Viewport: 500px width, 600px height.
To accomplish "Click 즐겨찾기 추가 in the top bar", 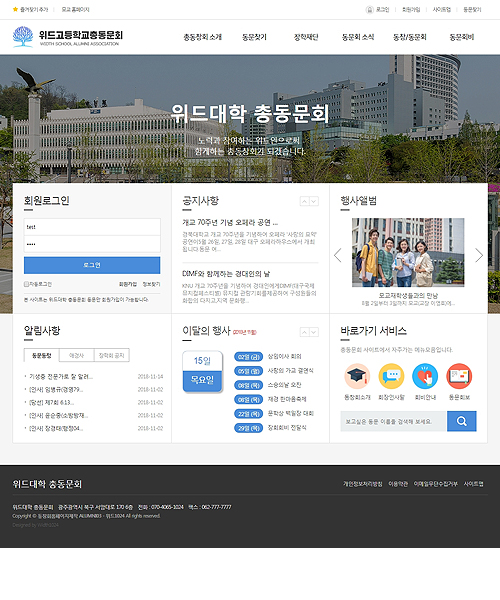I will click(x=34, y=10).
